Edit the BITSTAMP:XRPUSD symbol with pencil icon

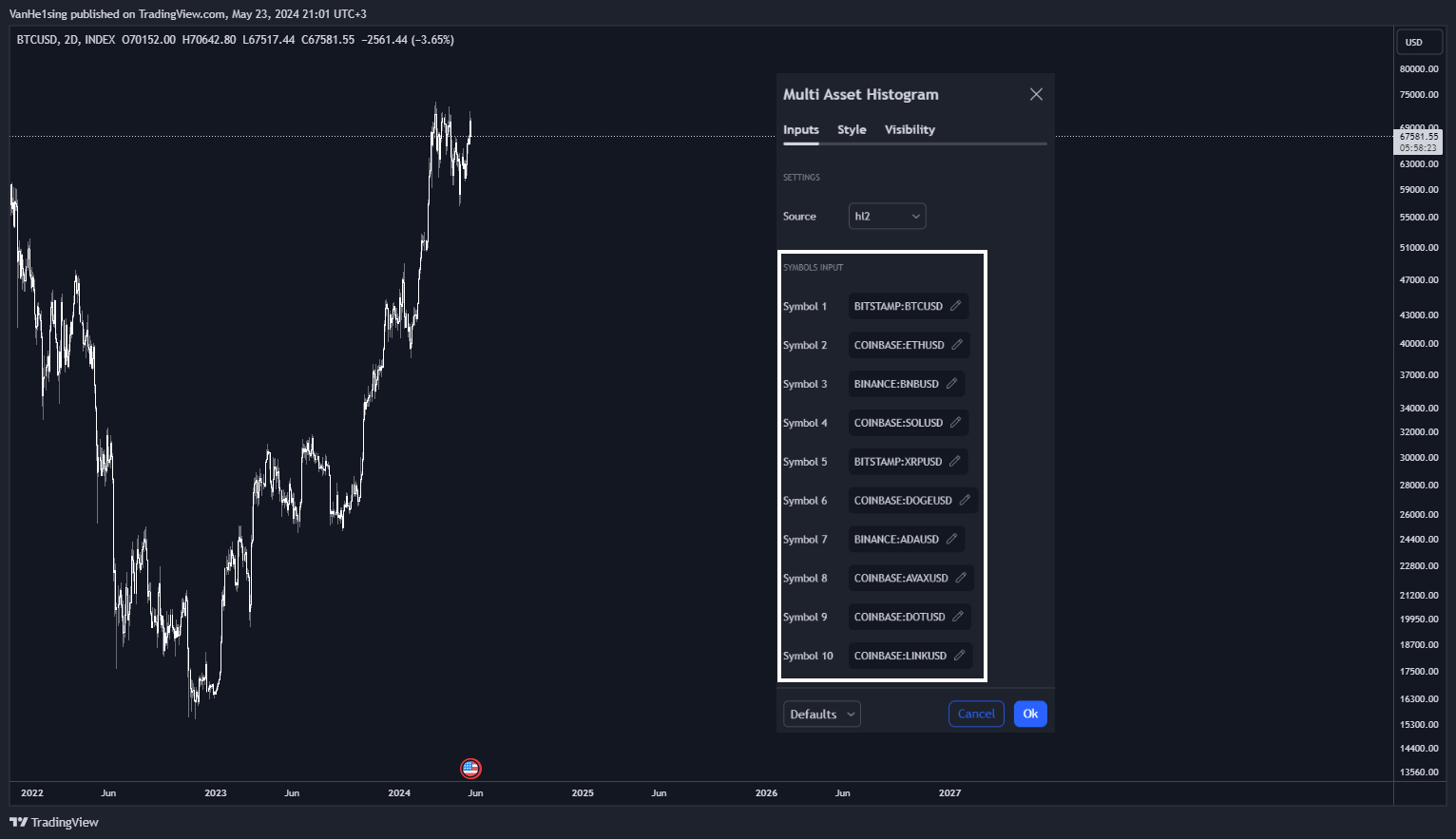coord(955,462)
